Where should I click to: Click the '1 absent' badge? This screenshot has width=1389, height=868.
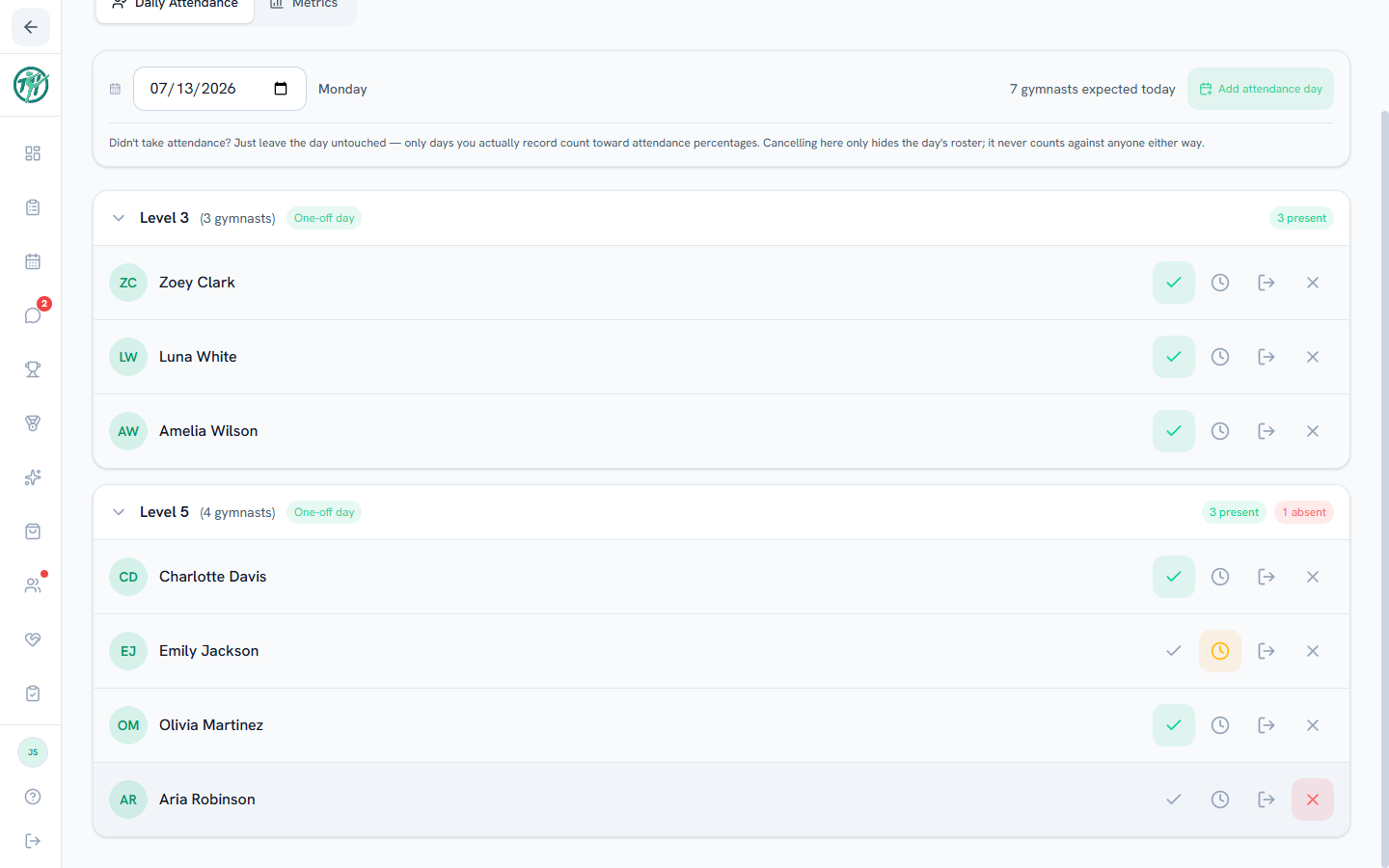(1304, 512)
